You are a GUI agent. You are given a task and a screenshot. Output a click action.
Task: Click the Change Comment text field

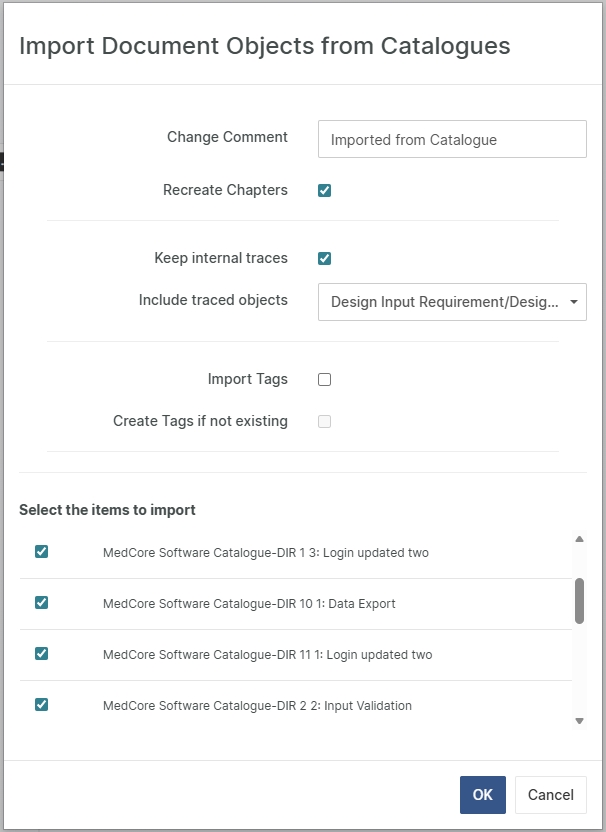(x=452, y=140)
